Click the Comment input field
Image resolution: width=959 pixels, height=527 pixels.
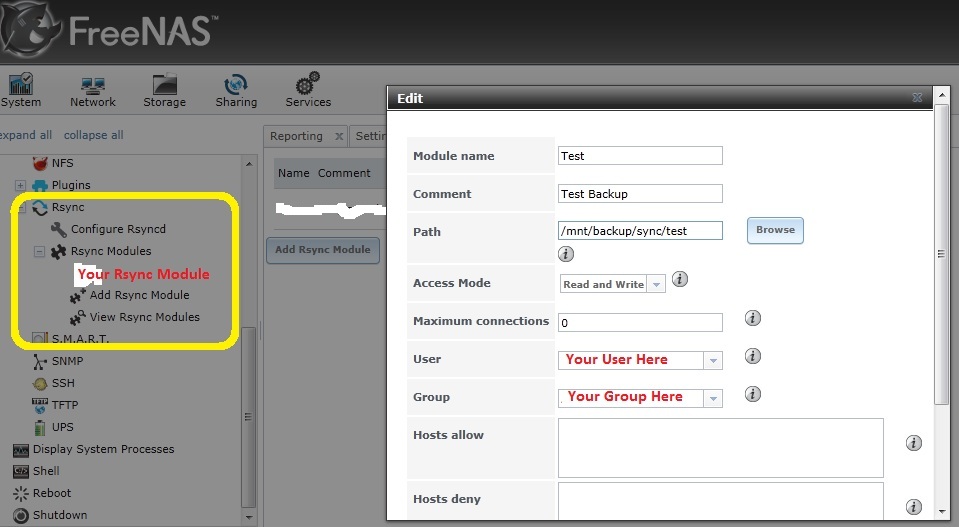tap(640, 194)
